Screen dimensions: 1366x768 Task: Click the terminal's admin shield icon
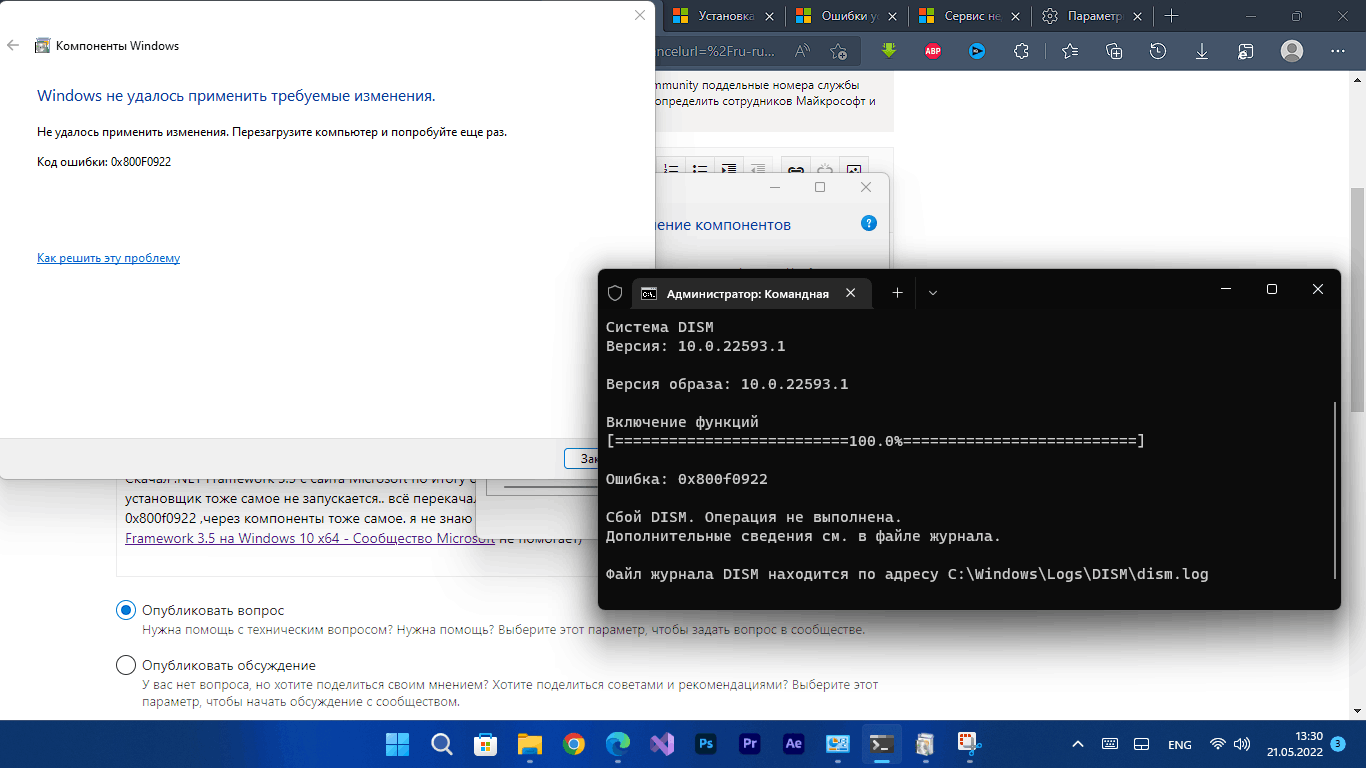615,293
